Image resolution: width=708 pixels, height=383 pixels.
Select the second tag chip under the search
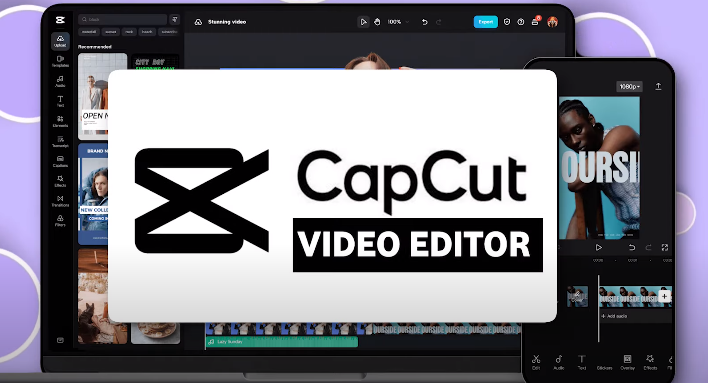[x=111, y=32]
